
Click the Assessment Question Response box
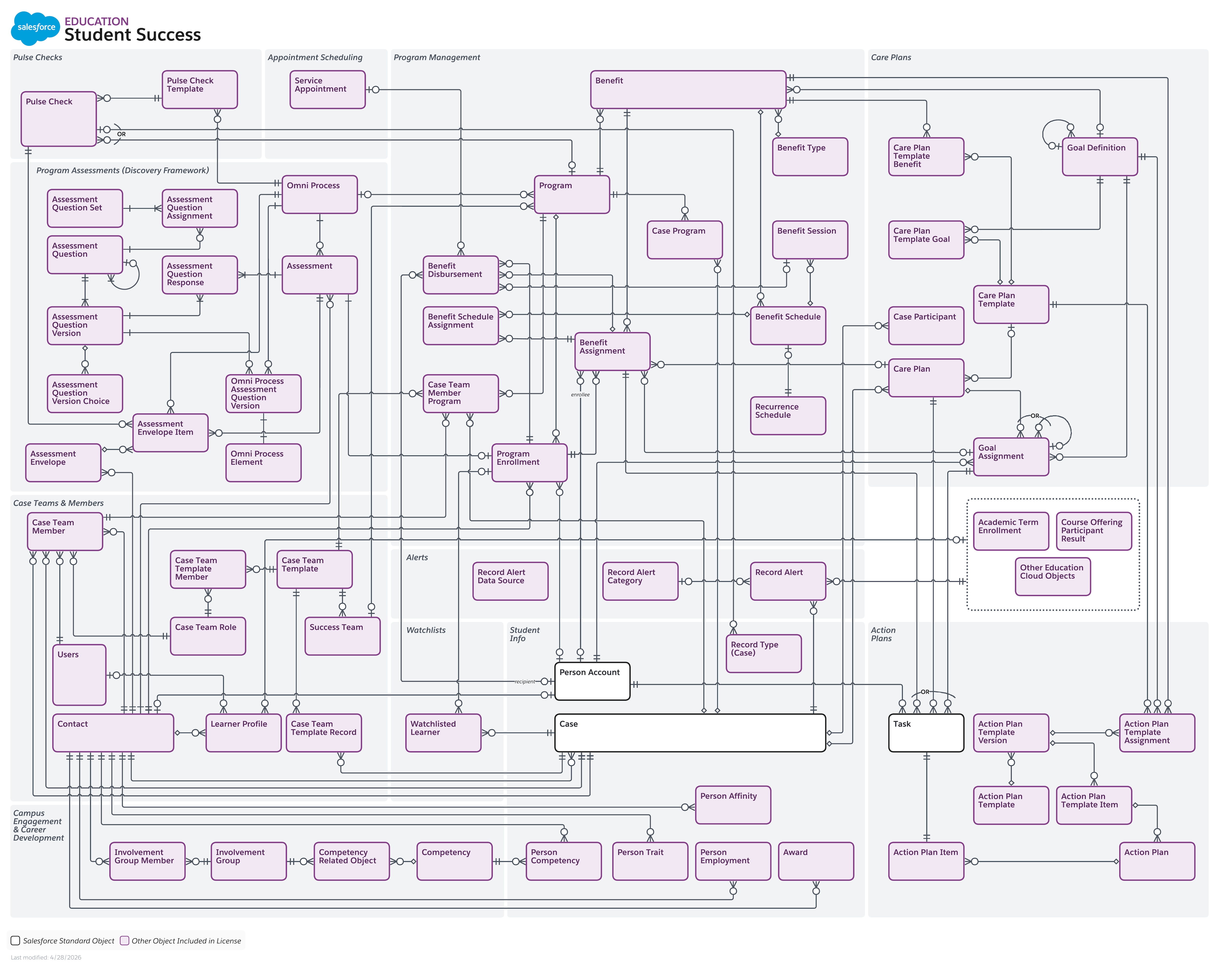200,275
